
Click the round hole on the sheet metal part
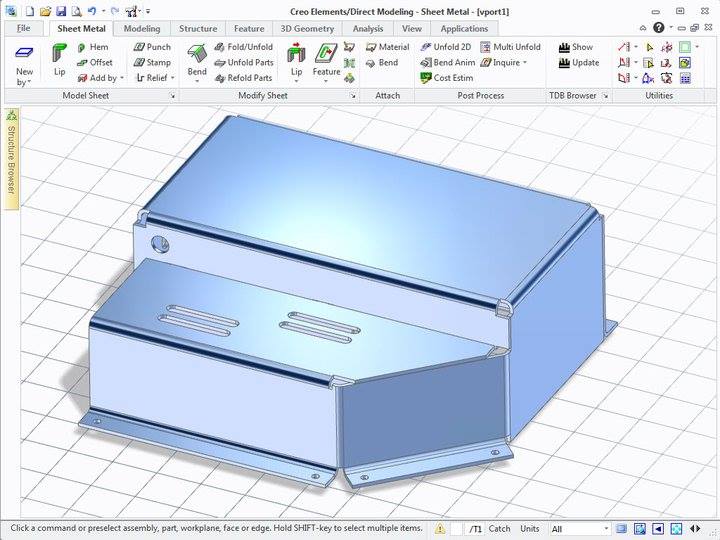pos(160,244)
